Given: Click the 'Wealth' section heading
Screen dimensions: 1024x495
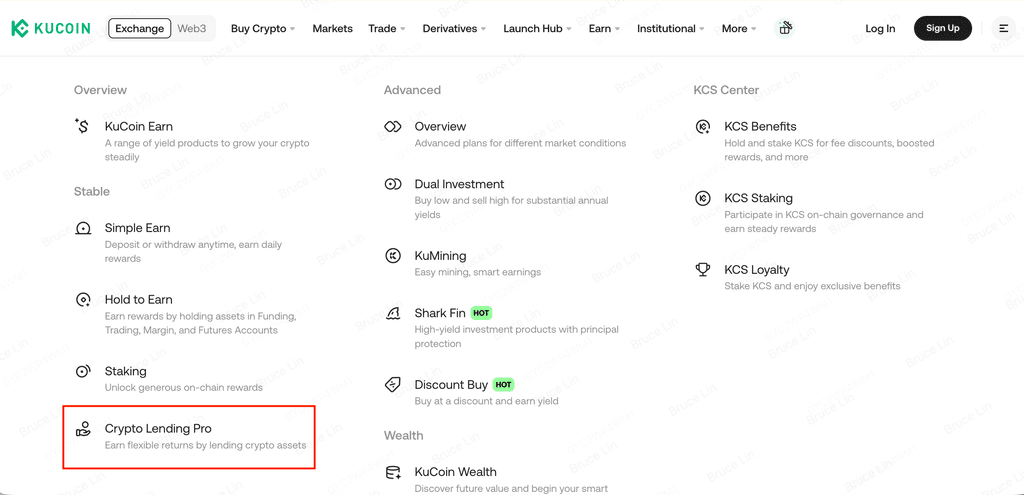Looking at the screenshot, I should pos(404,436).
